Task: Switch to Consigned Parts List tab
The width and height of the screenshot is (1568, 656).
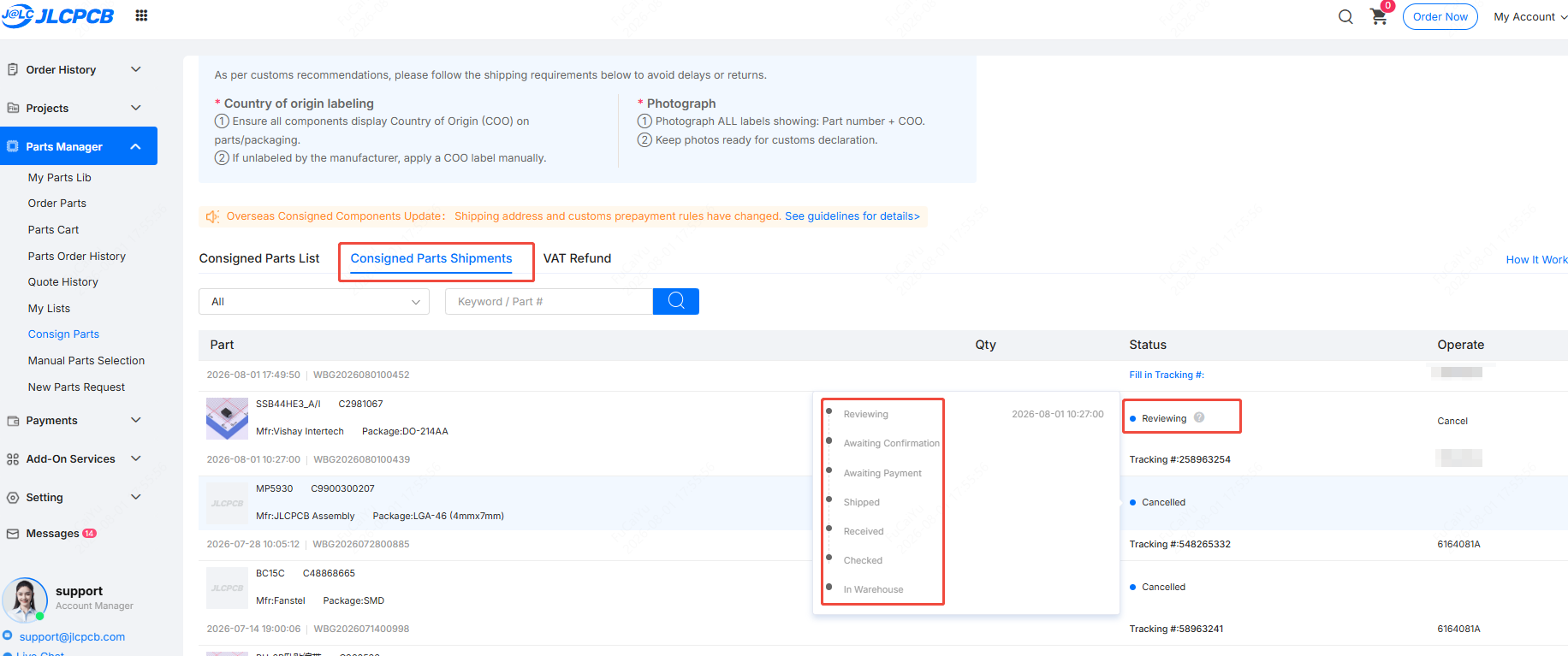Action: [x=259, y=258]
